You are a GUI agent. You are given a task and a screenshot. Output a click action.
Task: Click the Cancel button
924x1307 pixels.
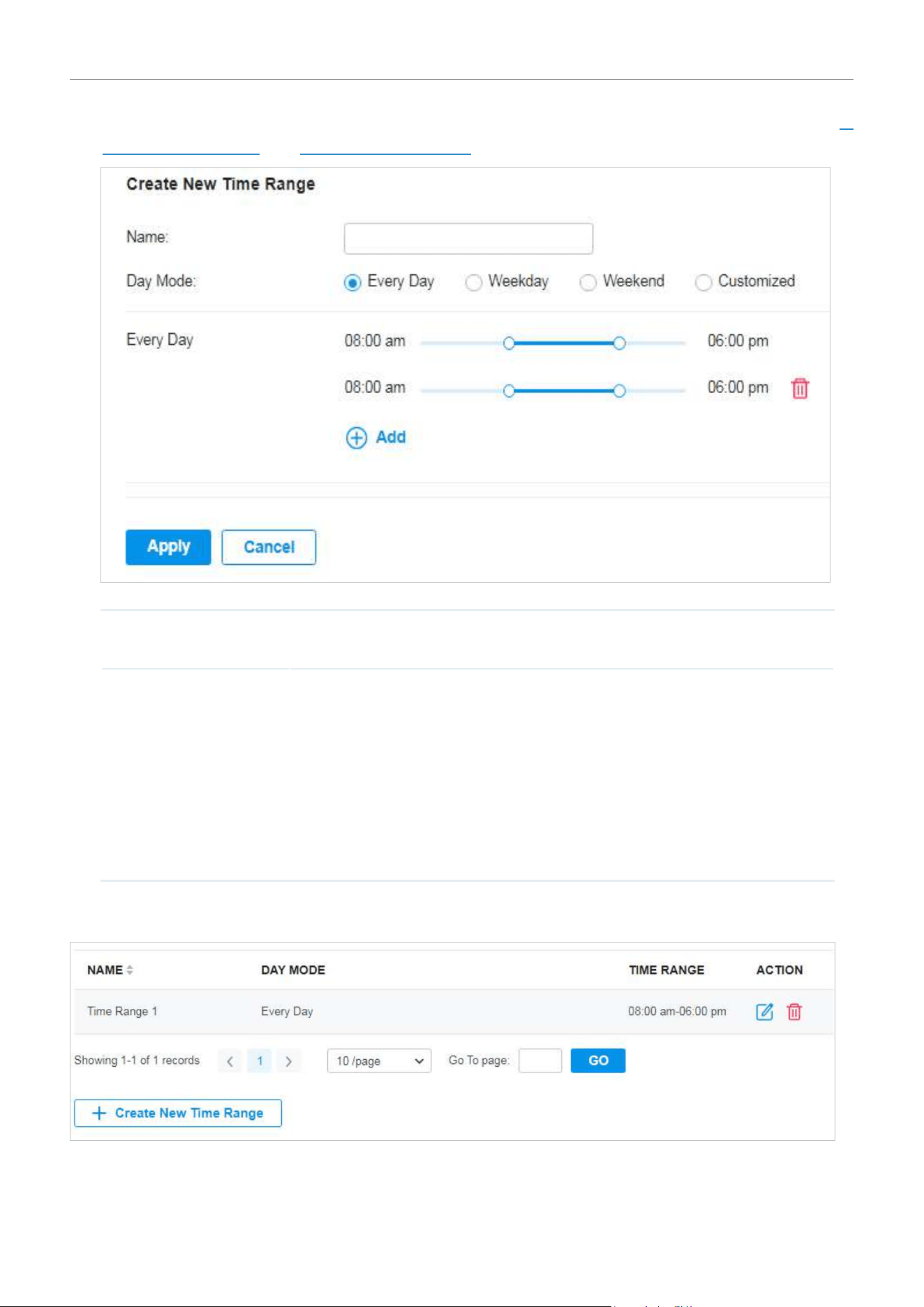(269, 547)
